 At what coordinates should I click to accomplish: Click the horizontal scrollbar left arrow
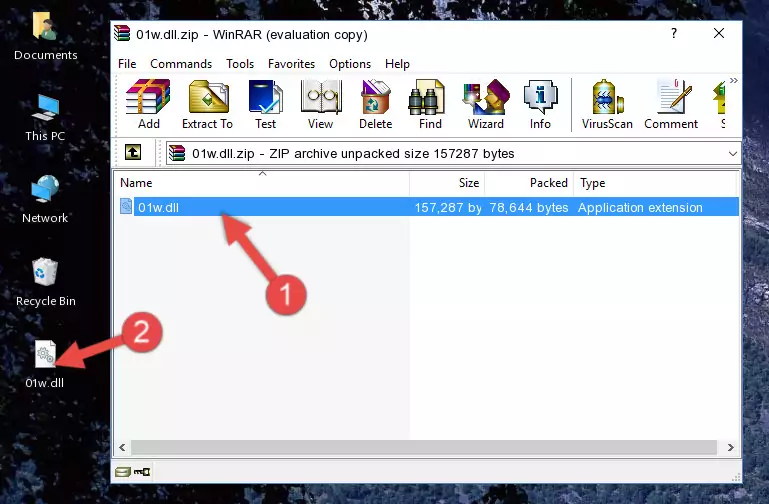pyautogui.click(x=122, y=447)
